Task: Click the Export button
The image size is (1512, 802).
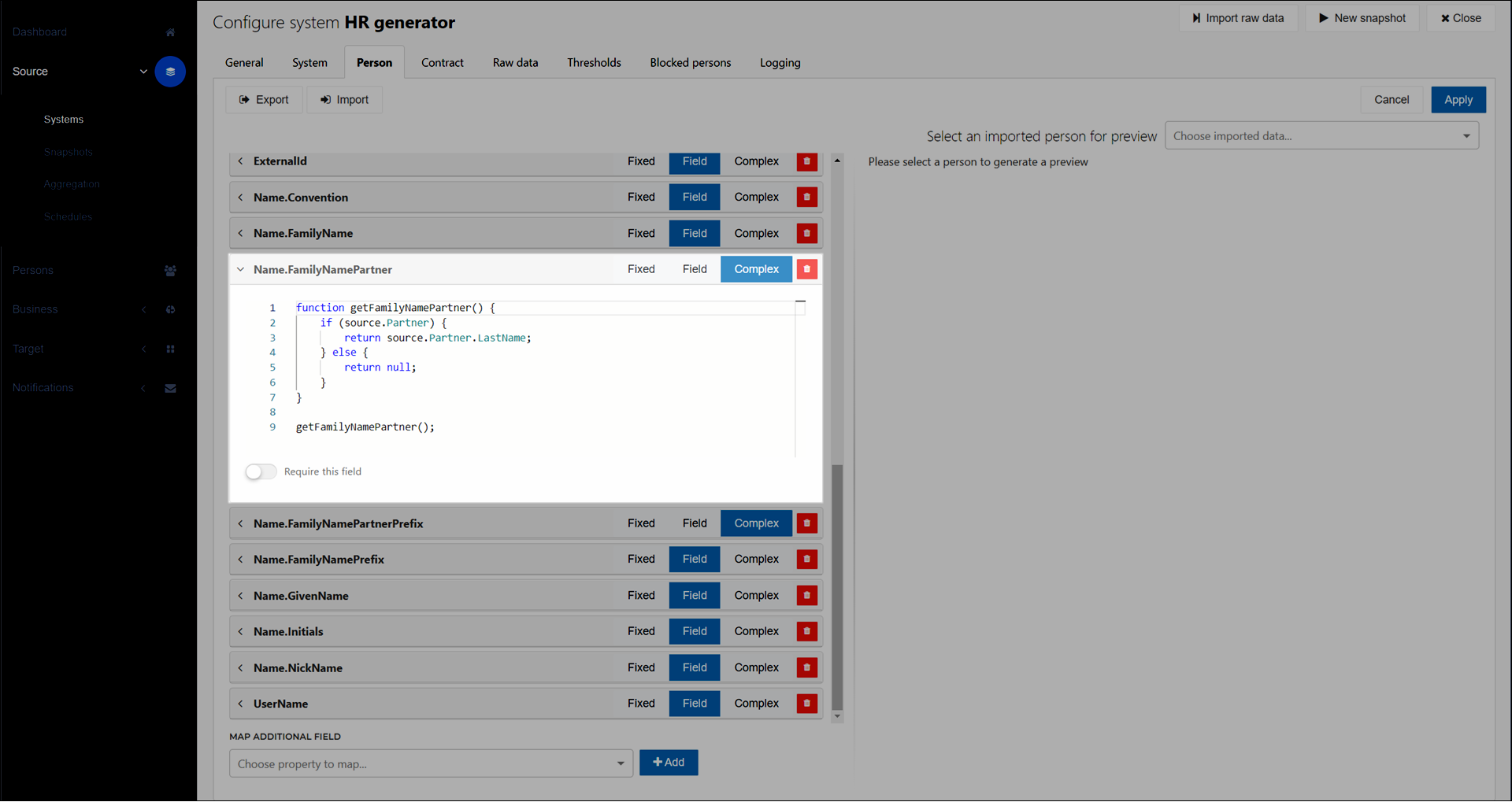Action: click(x=264, y=100)
